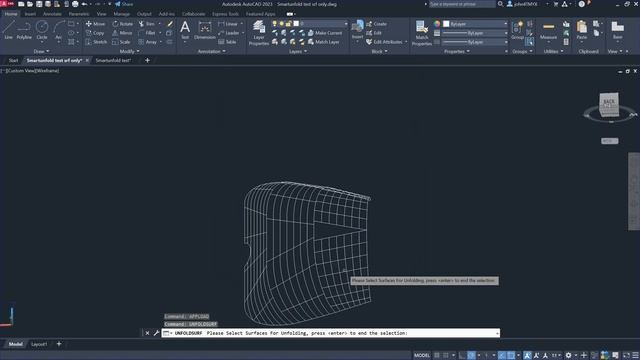Select the Text annotation tool
Image resolution: width=640 pixels, height=360 pixels.
point(185,30)
